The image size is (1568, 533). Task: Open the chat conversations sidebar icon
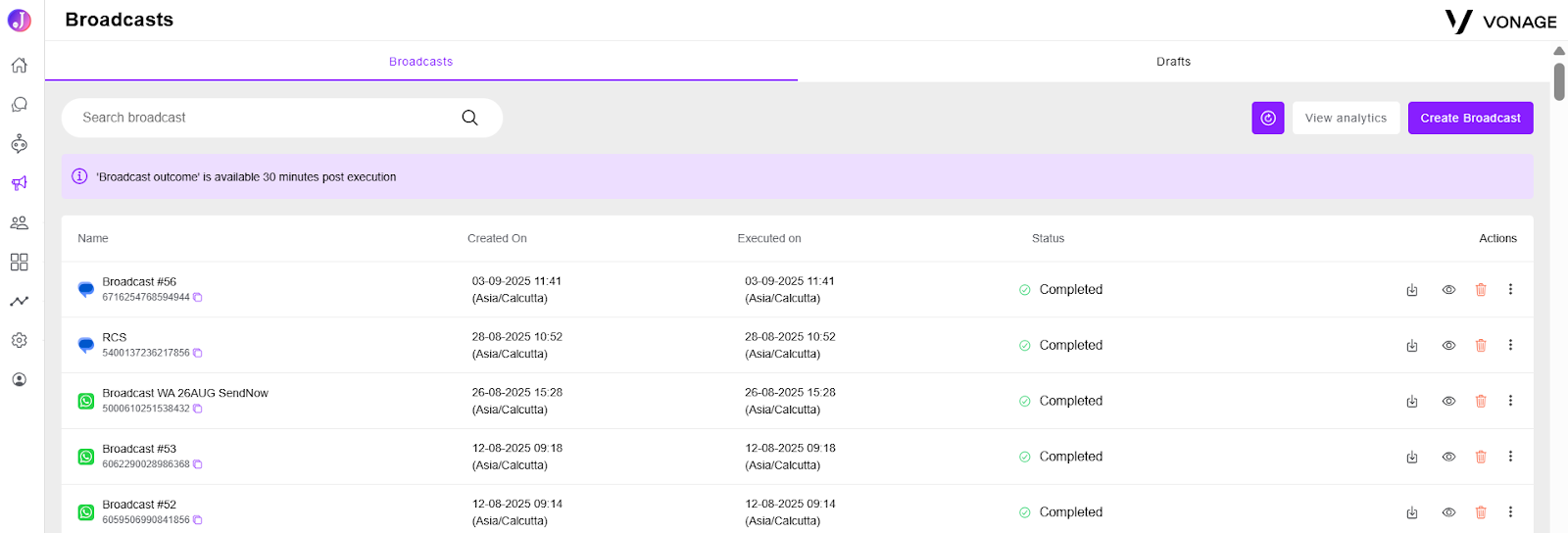pos(19,105)
